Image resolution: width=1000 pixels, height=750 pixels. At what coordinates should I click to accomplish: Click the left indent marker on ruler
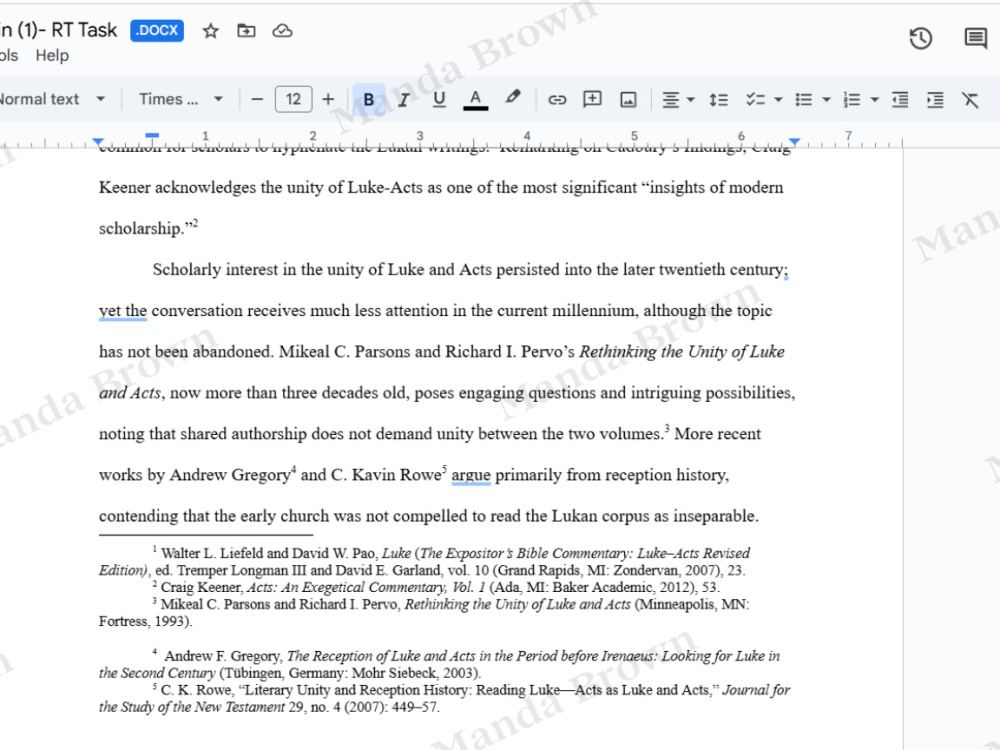pos(98,142)
